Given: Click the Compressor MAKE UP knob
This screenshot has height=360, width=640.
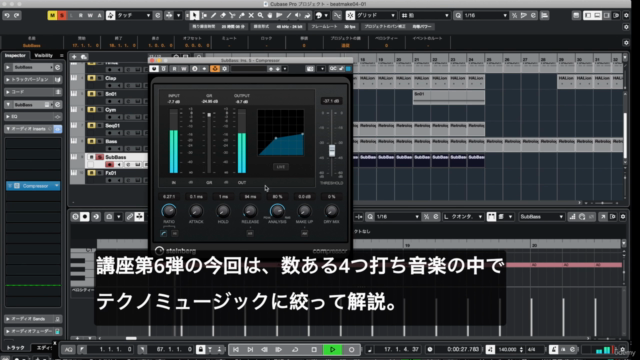Looking at the screenshot, I should [x=304, y=211].
